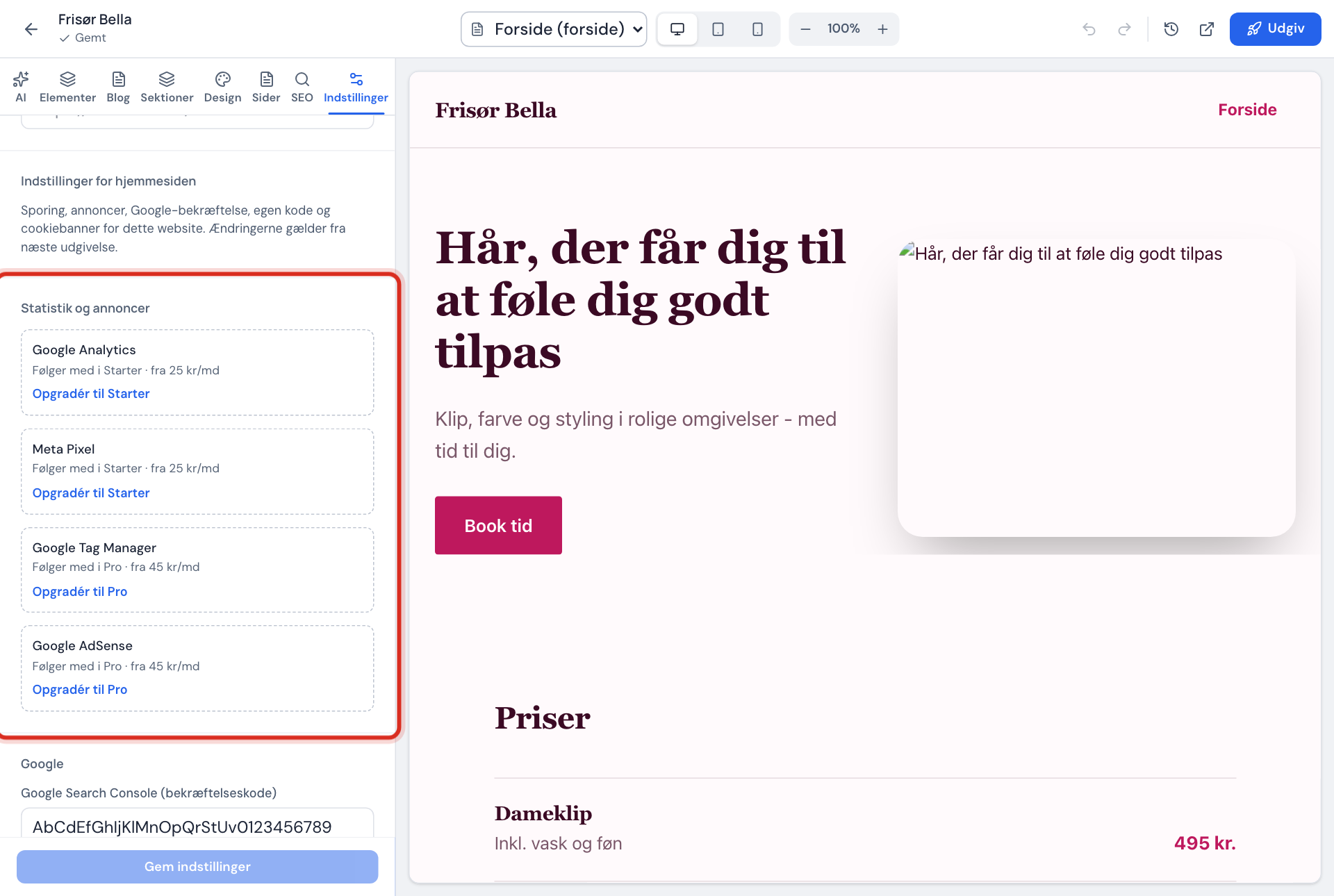Select the hero image placeholder
Image resolution: width=1334 pixels, height=896 pixels.
(1096, 388)
